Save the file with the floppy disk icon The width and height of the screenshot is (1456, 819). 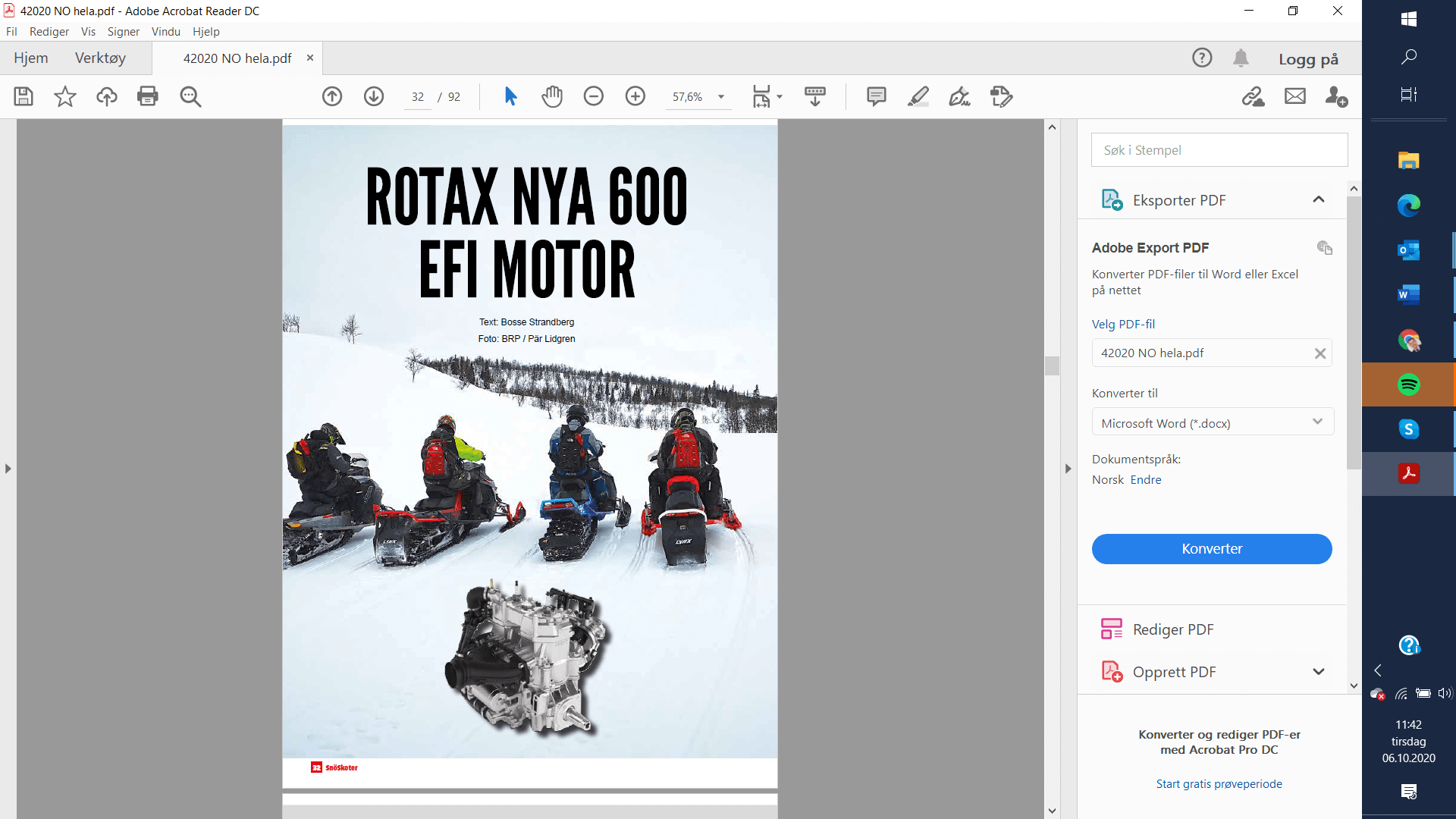click(x=24, y=96)
